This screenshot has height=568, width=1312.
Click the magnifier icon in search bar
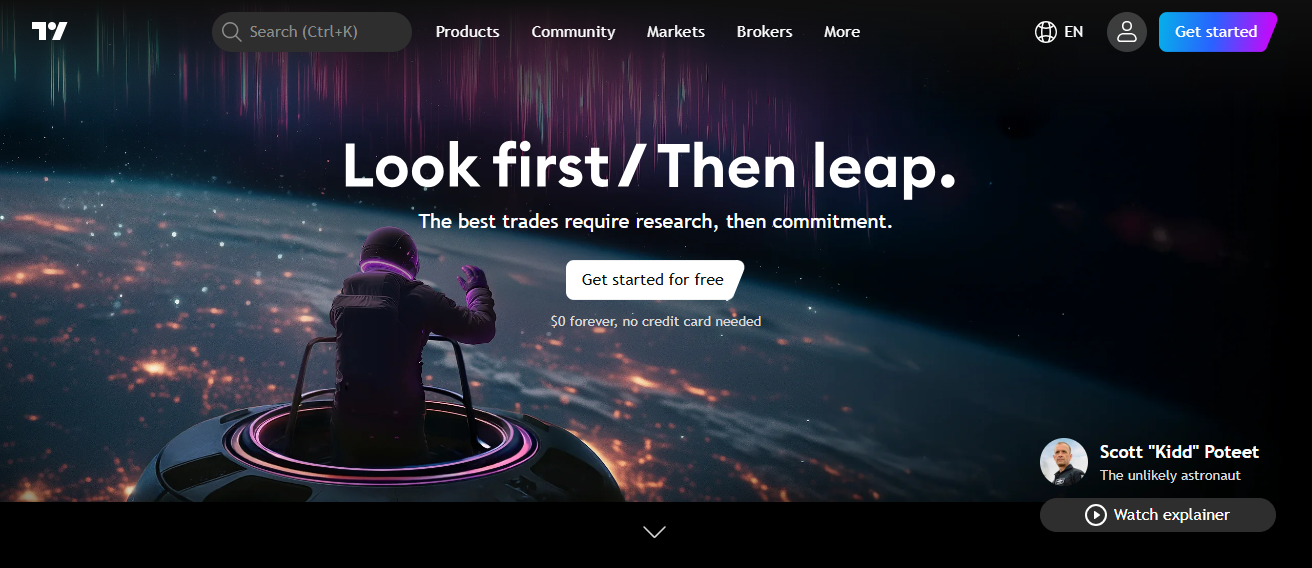click(x=231, y=32)
